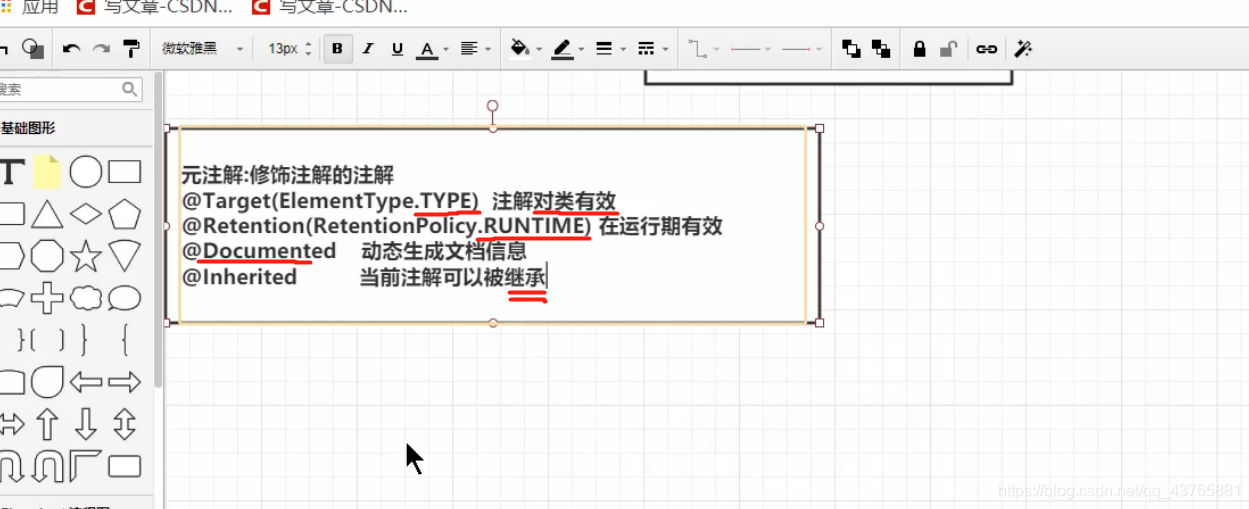Switch to second 写文章-CSDN browser tab
The image size is (1249, 509).
(x=331, y=8)
